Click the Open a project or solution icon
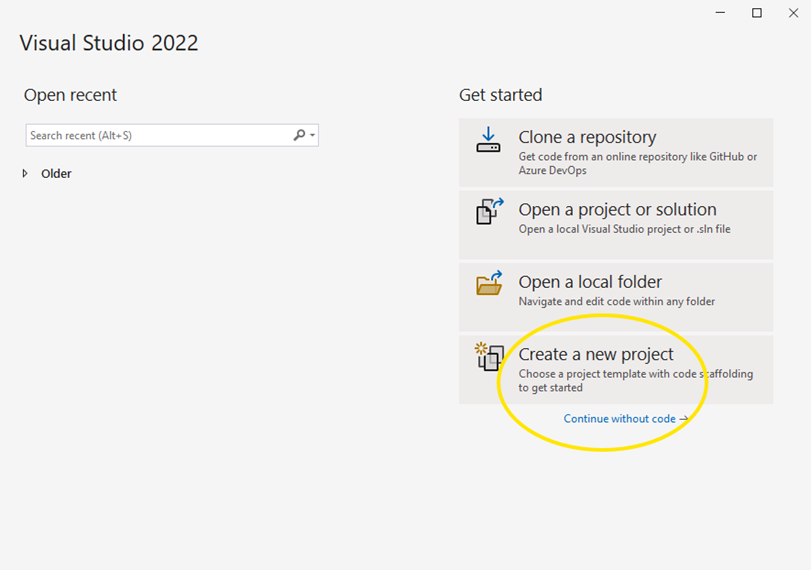 489,212
